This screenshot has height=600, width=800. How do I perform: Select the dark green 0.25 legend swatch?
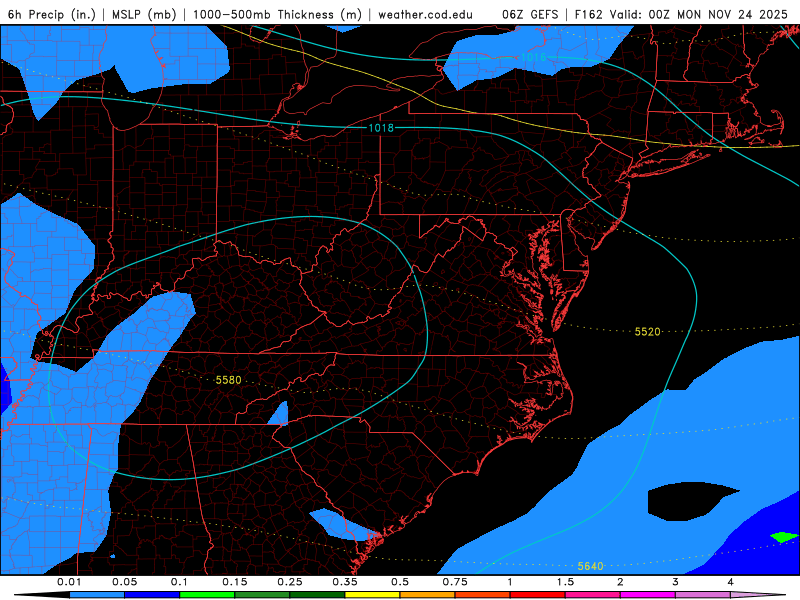tap(317, 595)
